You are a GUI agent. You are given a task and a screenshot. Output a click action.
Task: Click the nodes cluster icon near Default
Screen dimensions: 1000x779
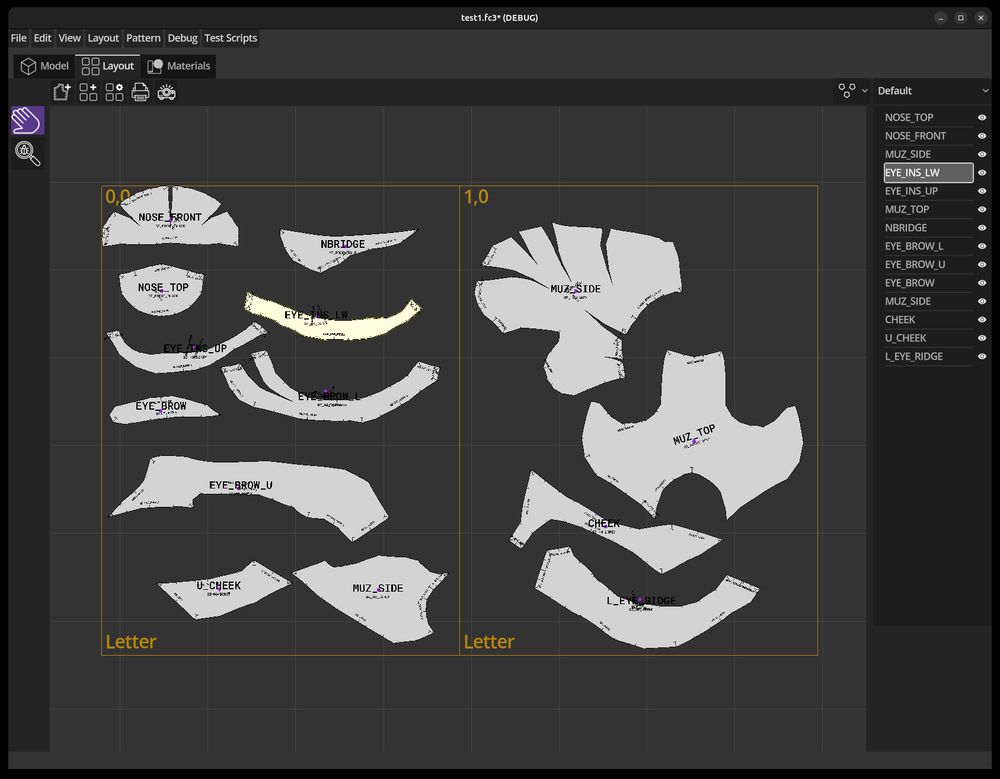tap(847, 91)
